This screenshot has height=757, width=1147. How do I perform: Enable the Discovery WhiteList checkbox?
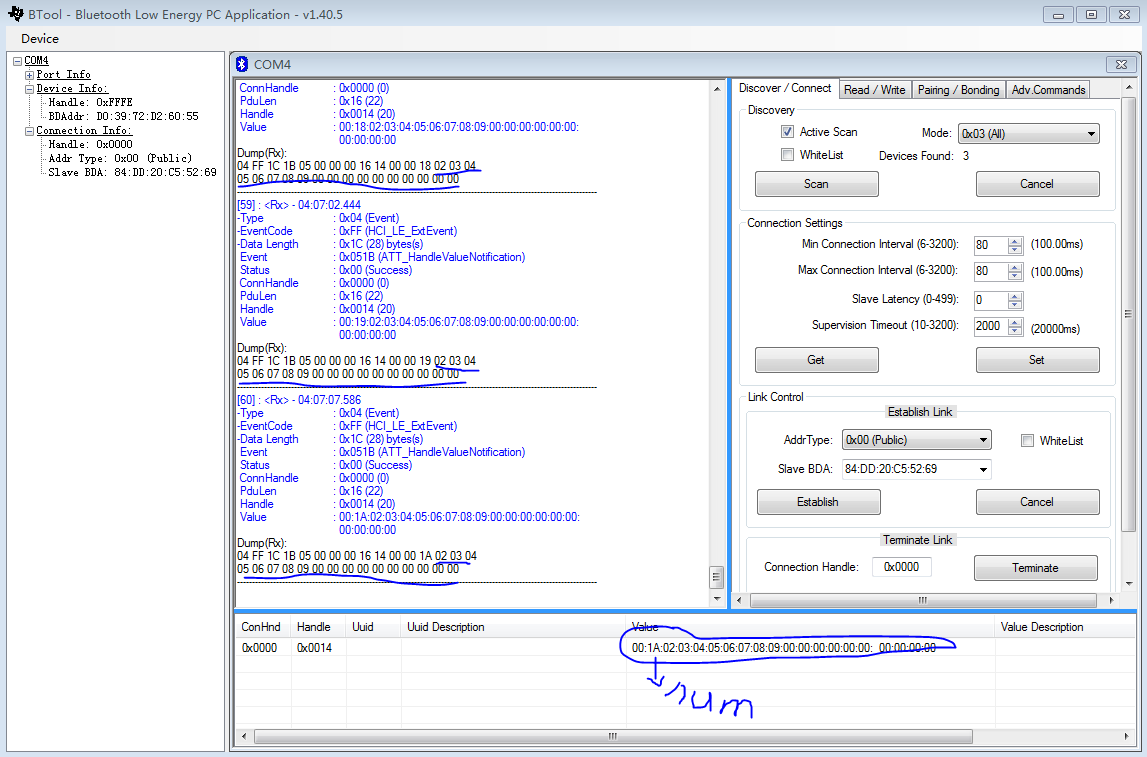pos(787,155)
